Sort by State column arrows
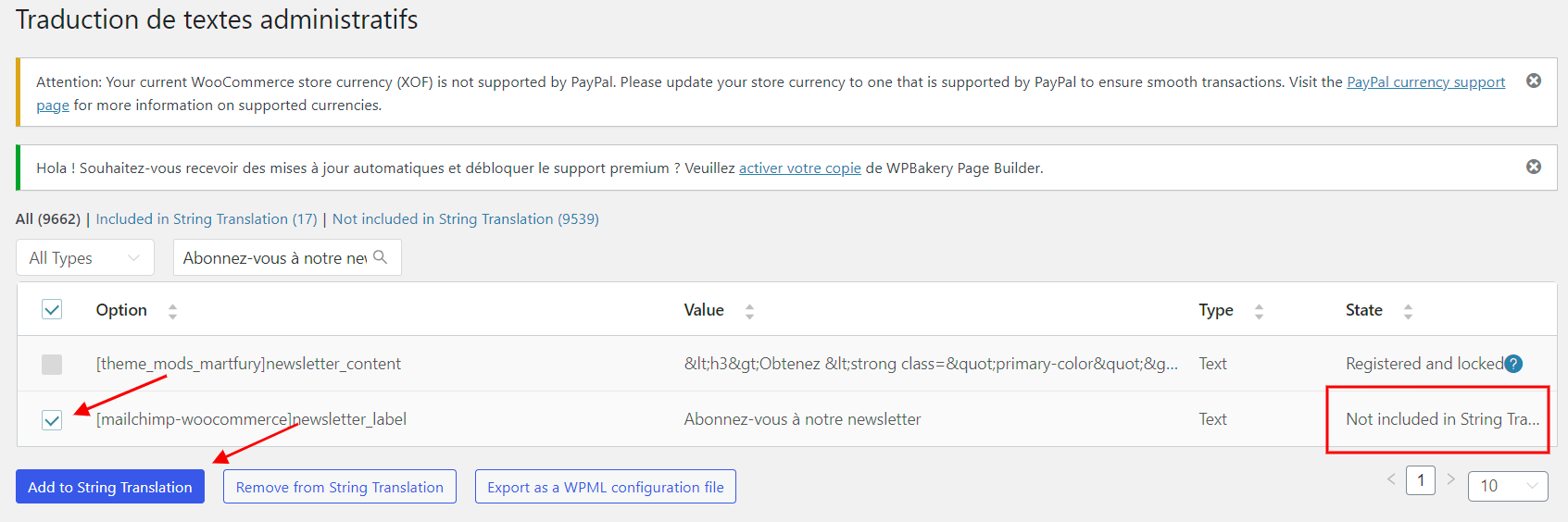The width and height of the screenshot is (1568, 522). [x=1408, y=311]
